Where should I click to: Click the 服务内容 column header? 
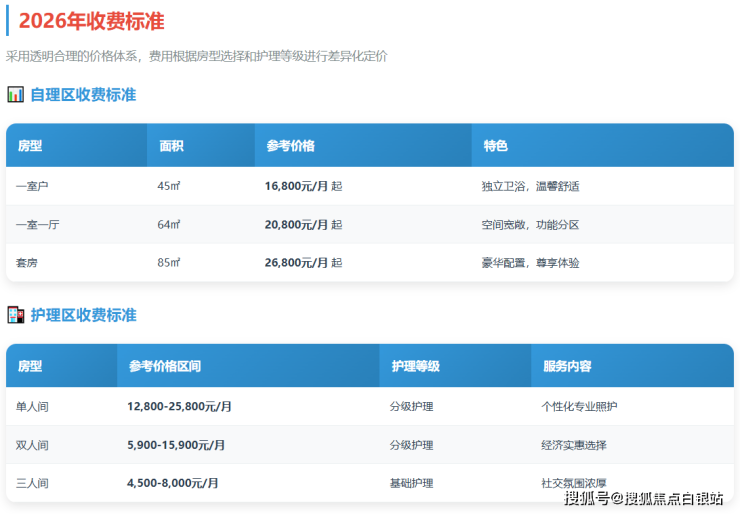567,366
